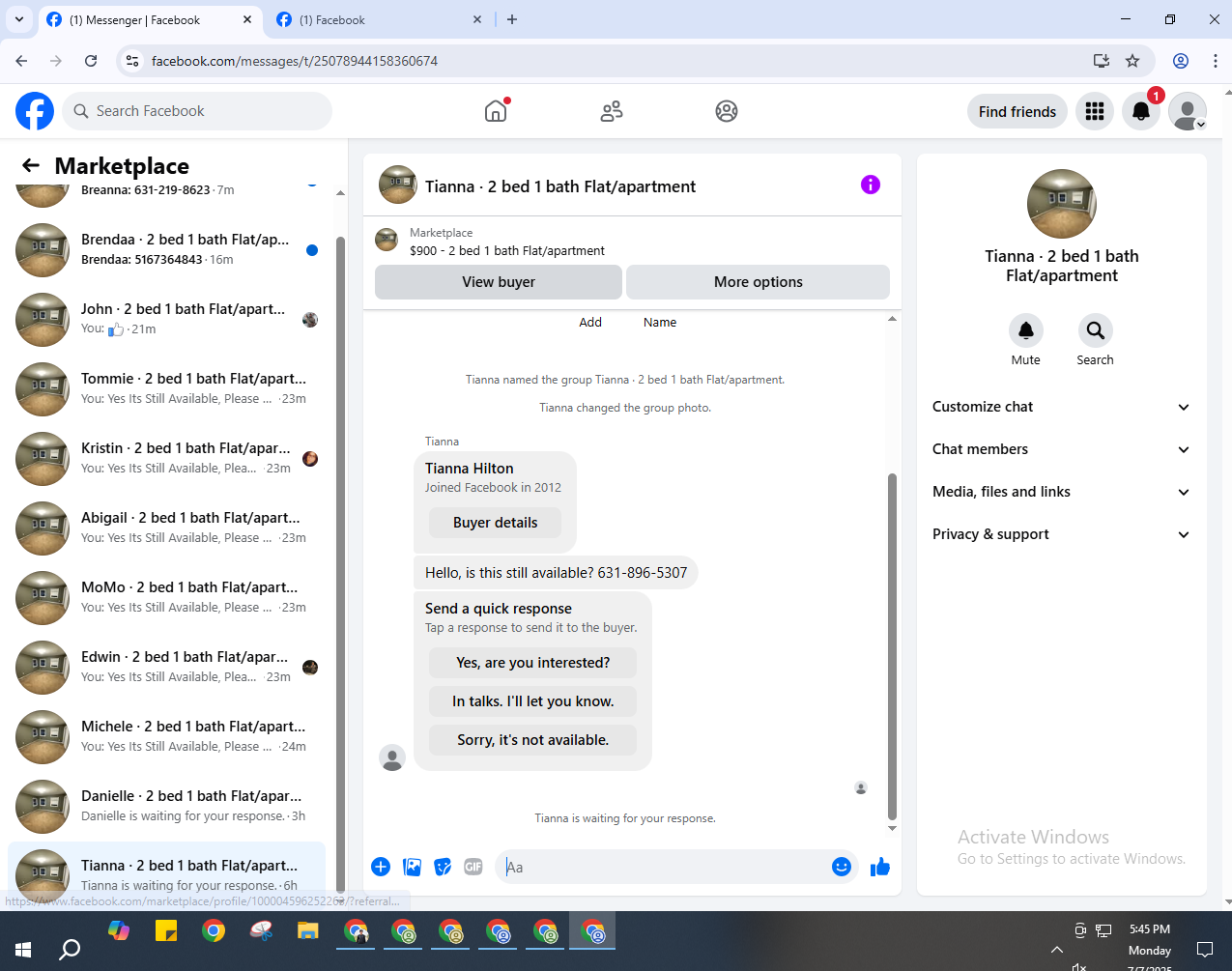The image size is (1232, 971).
Task: Close the (1) Facebook tab
Action: pos(477,19)
